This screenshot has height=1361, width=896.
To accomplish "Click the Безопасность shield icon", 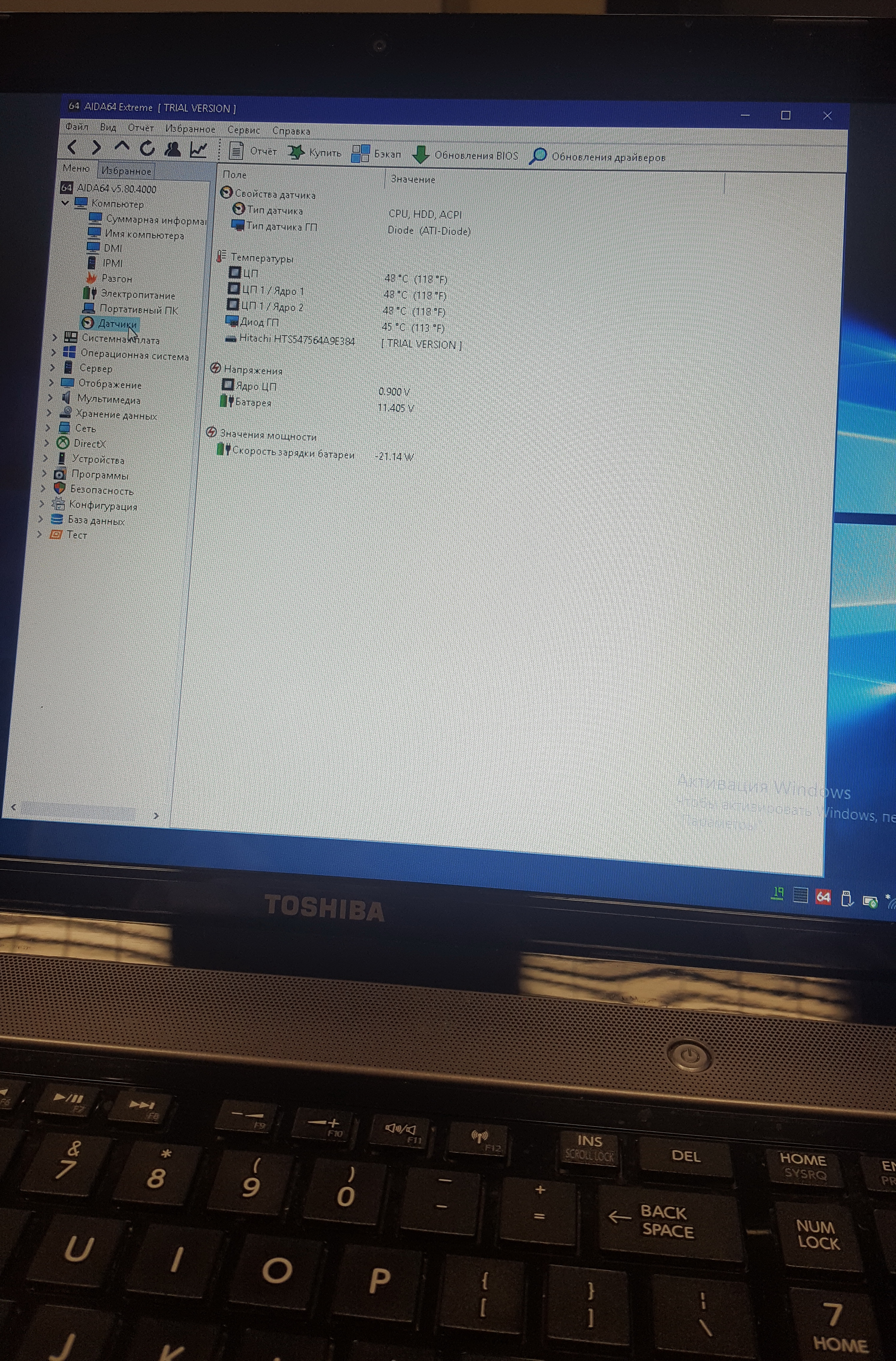I will 59,488.
